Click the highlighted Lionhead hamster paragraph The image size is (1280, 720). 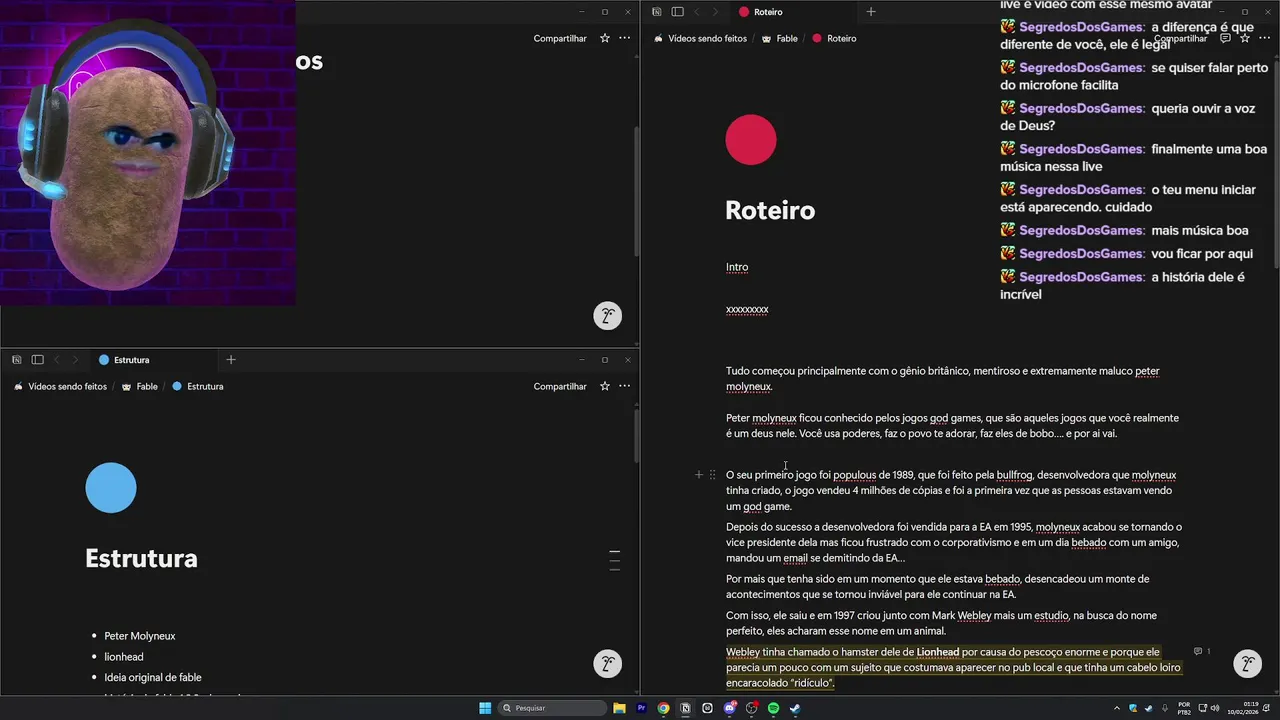pyautogui.click(x=954, y=667)
